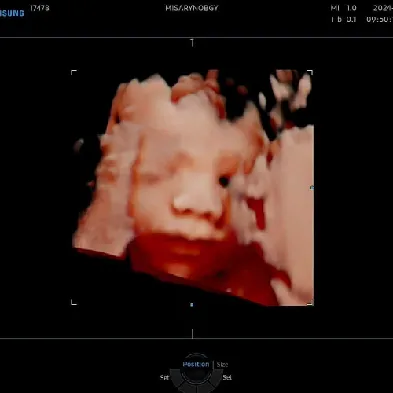Click the Samsung logo in header
The width and height of the screenshot is (393, 393).
point(12,13)
